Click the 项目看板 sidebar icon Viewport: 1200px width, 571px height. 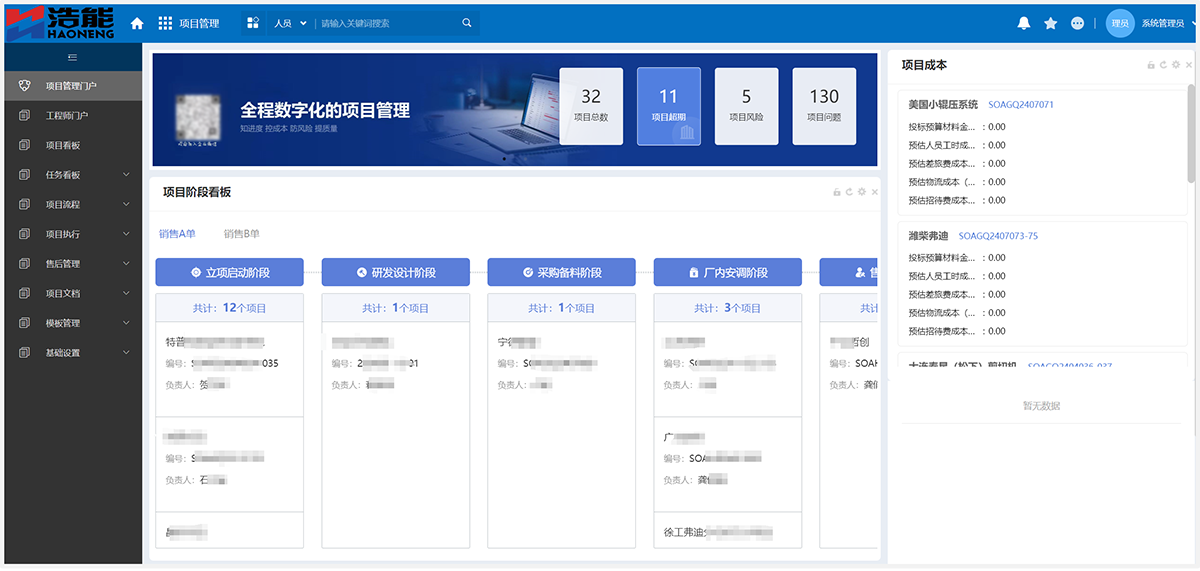pos(25,145)
